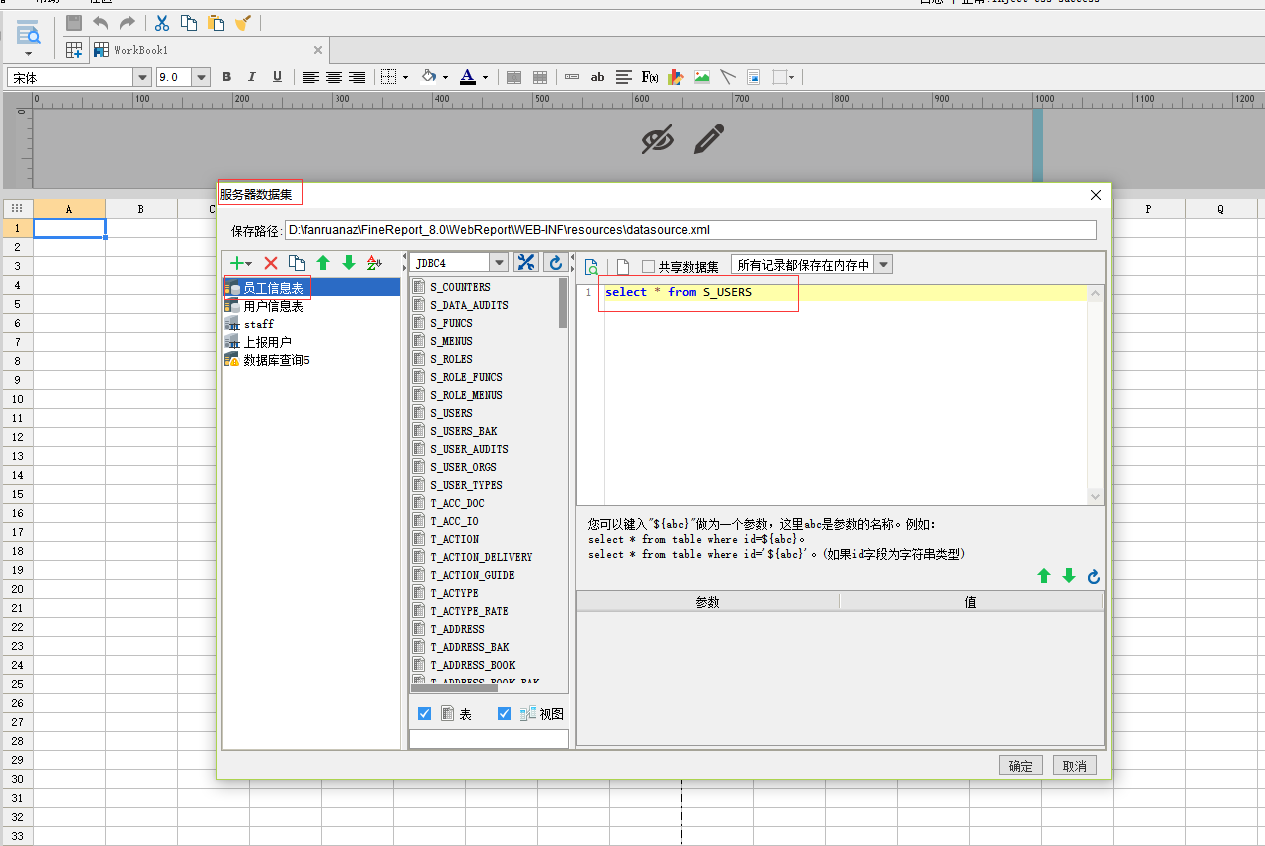This screenshot has width=1265, height=846.
Task: Click the pencil edit icon above the grid
Action: [707, 140]
